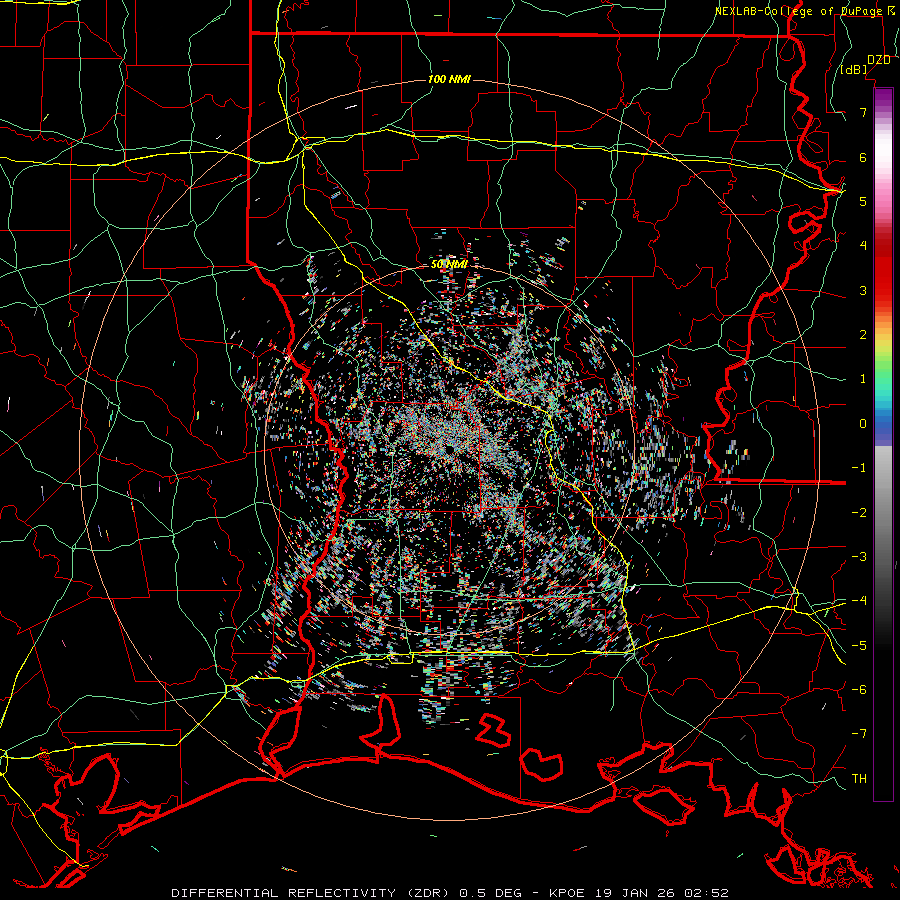Click the TH label on the color scale
Viewport: 900px width, 900px height.
859,779
